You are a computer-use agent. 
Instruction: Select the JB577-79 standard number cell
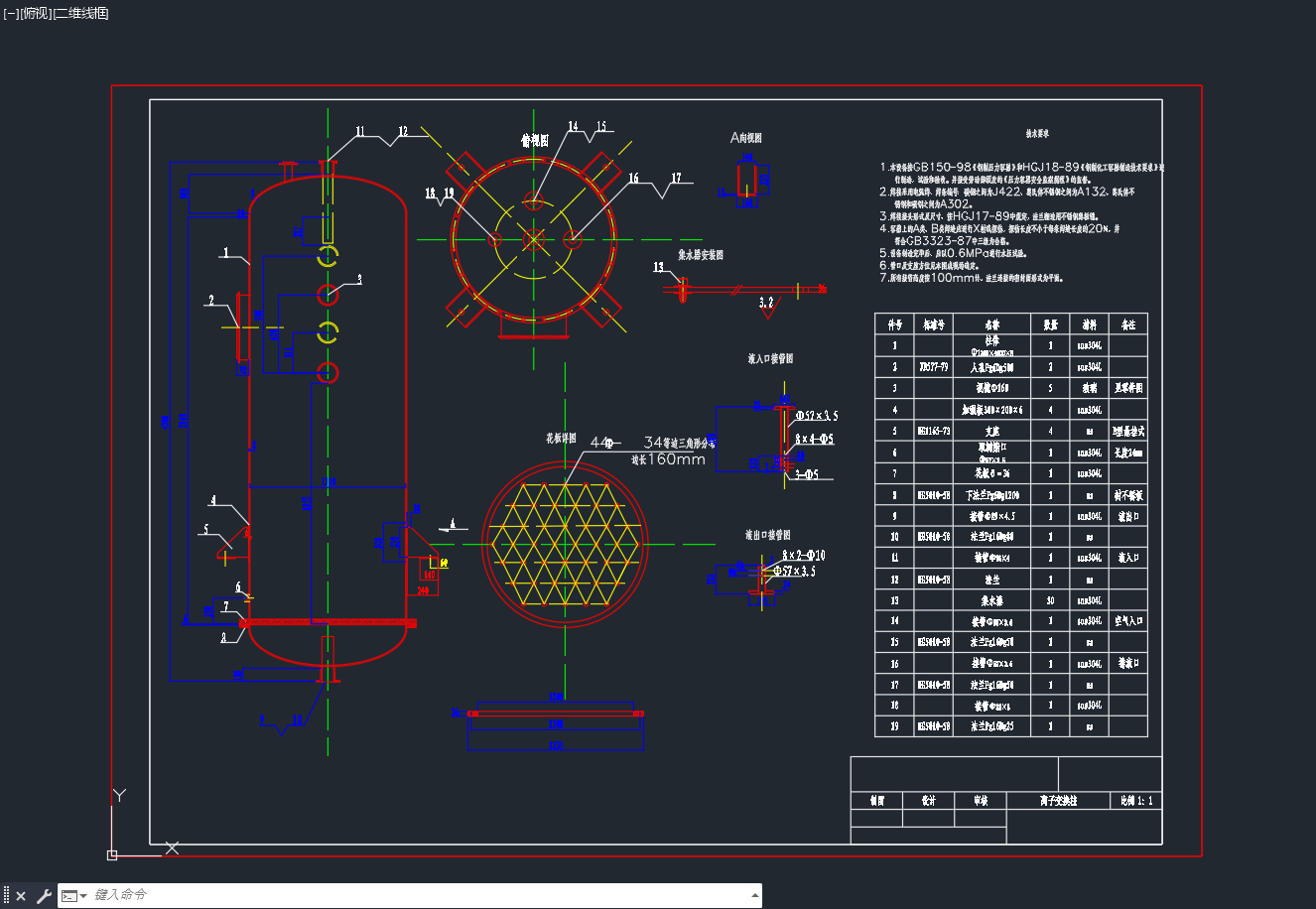coord(933,367)
